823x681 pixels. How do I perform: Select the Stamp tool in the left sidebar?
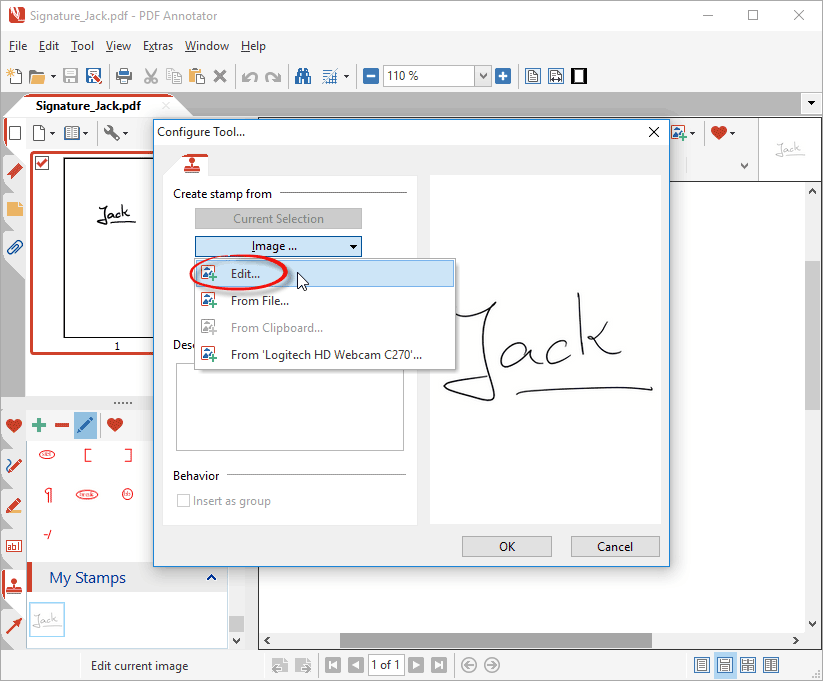click(x=14, y=586)
